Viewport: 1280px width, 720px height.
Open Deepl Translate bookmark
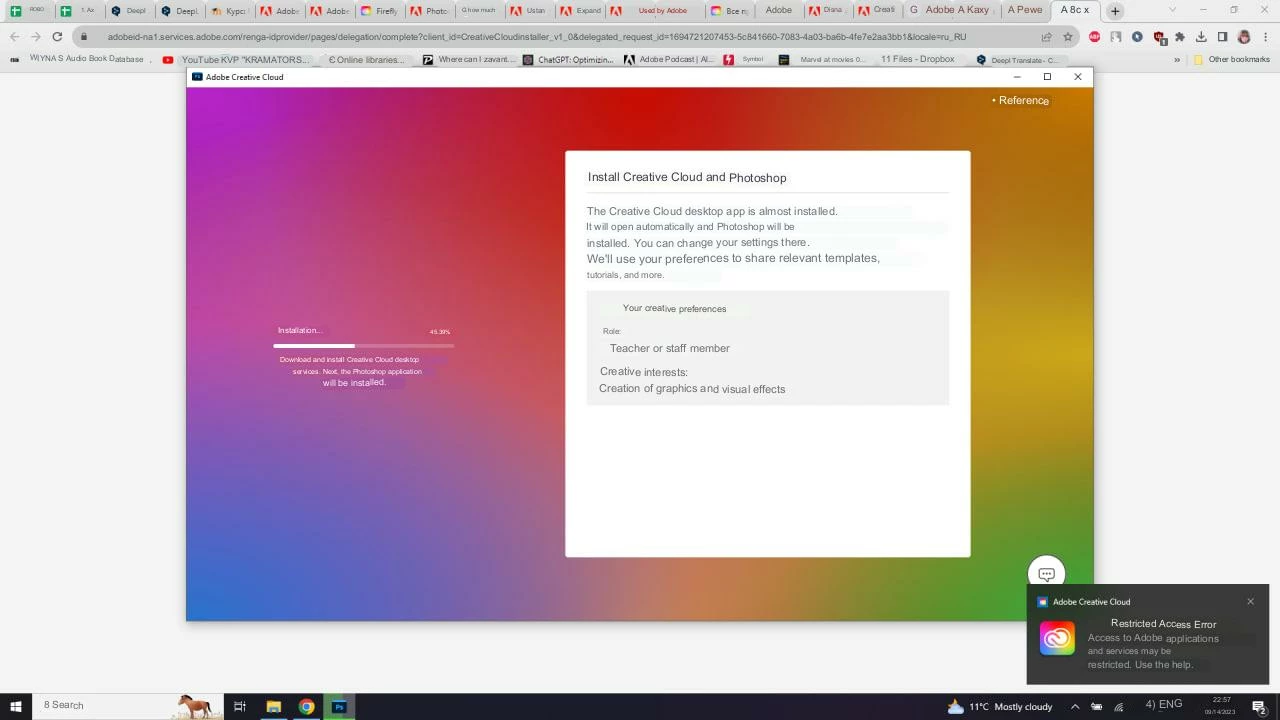1016,59
